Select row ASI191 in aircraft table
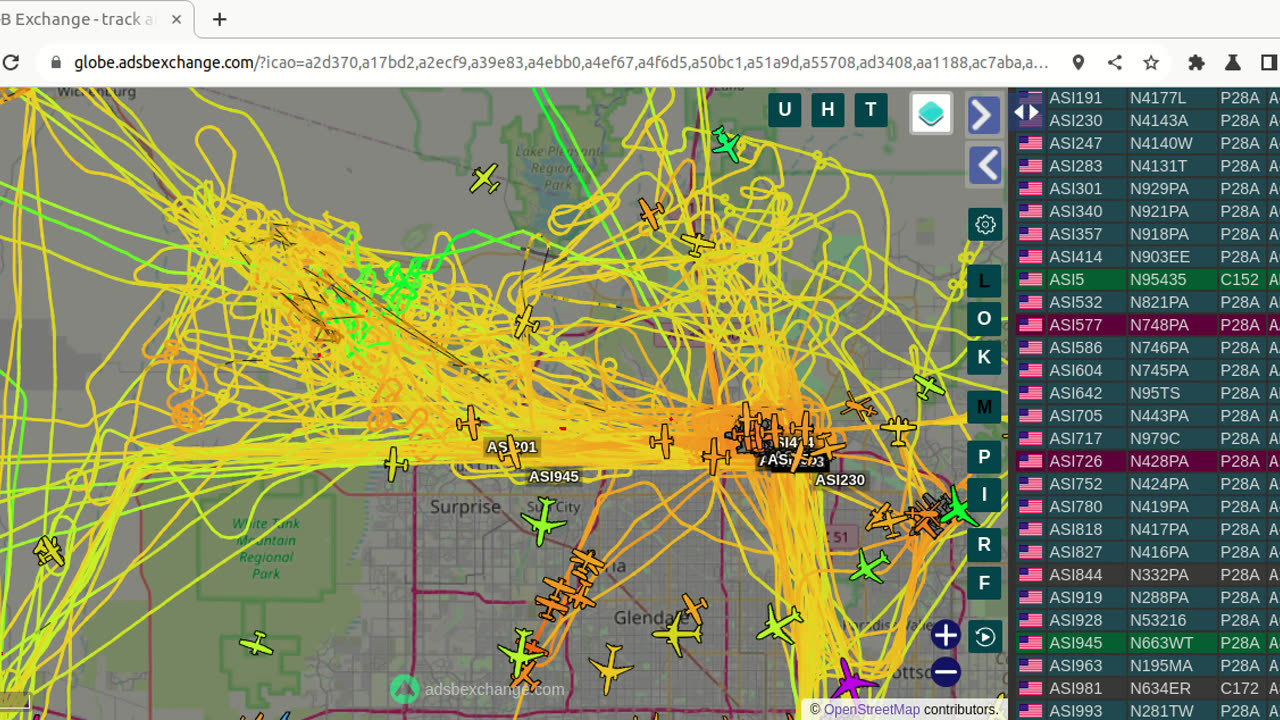Screen dimensions: 1280x720 pyautogui.click(x=1148, y=98)
